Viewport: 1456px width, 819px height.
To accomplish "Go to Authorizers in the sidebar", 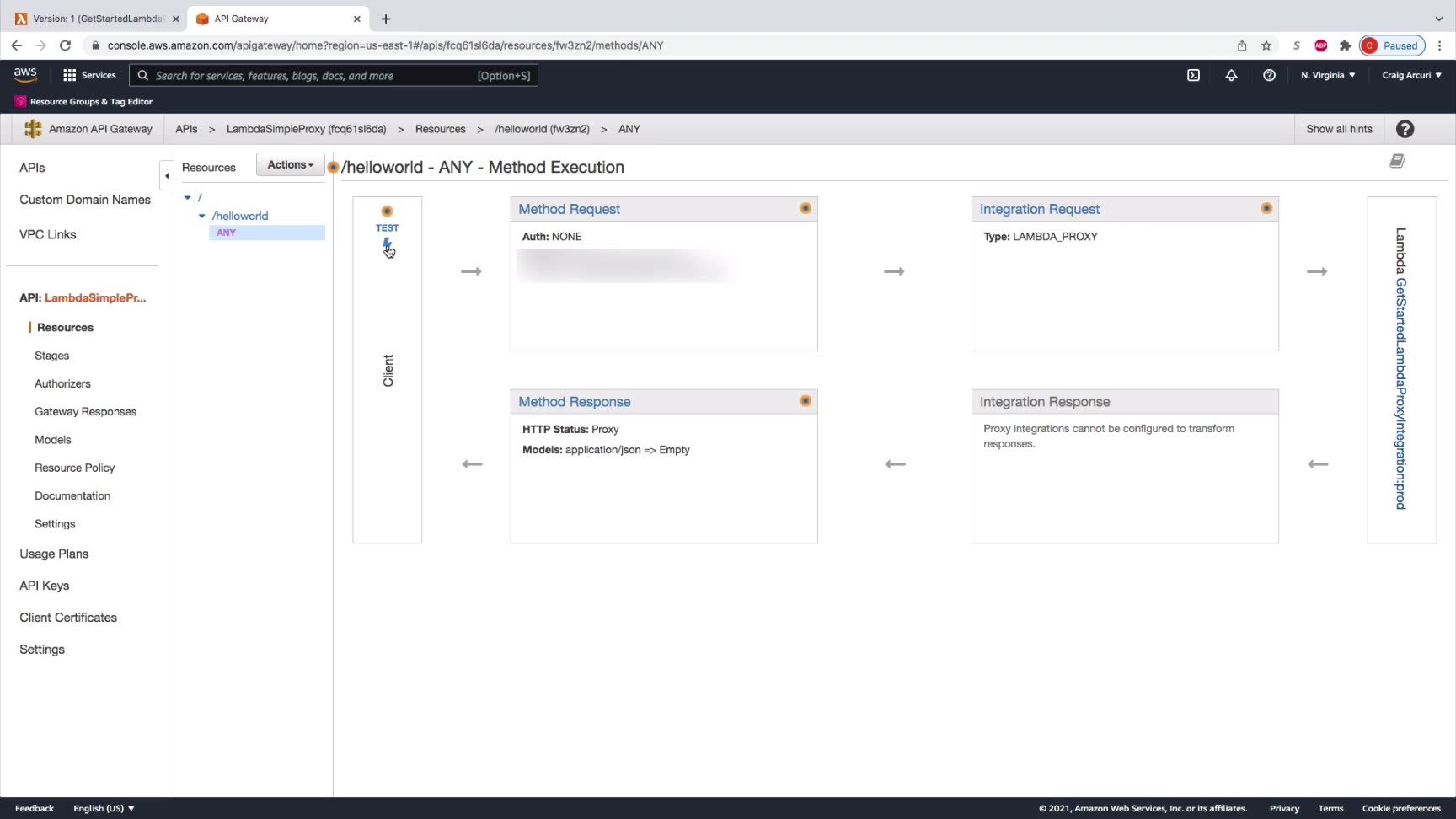I will click(62, 383).
